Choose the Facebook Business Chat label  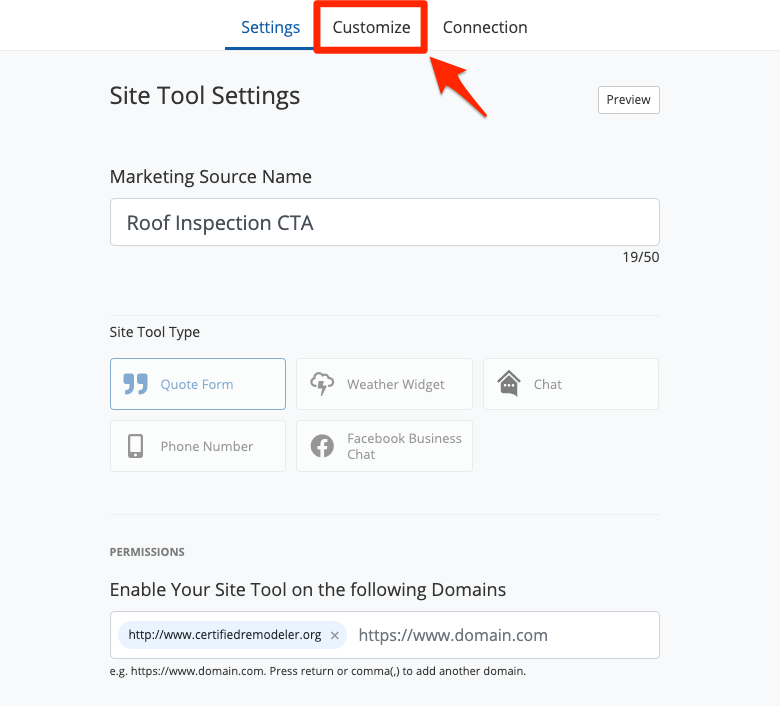coord(404,446)
